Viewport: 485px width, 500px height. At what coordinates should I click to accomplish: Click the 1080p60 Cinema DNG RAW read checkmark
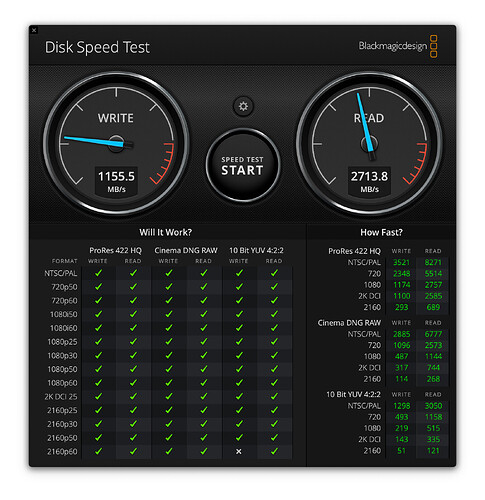click(204, 383)
